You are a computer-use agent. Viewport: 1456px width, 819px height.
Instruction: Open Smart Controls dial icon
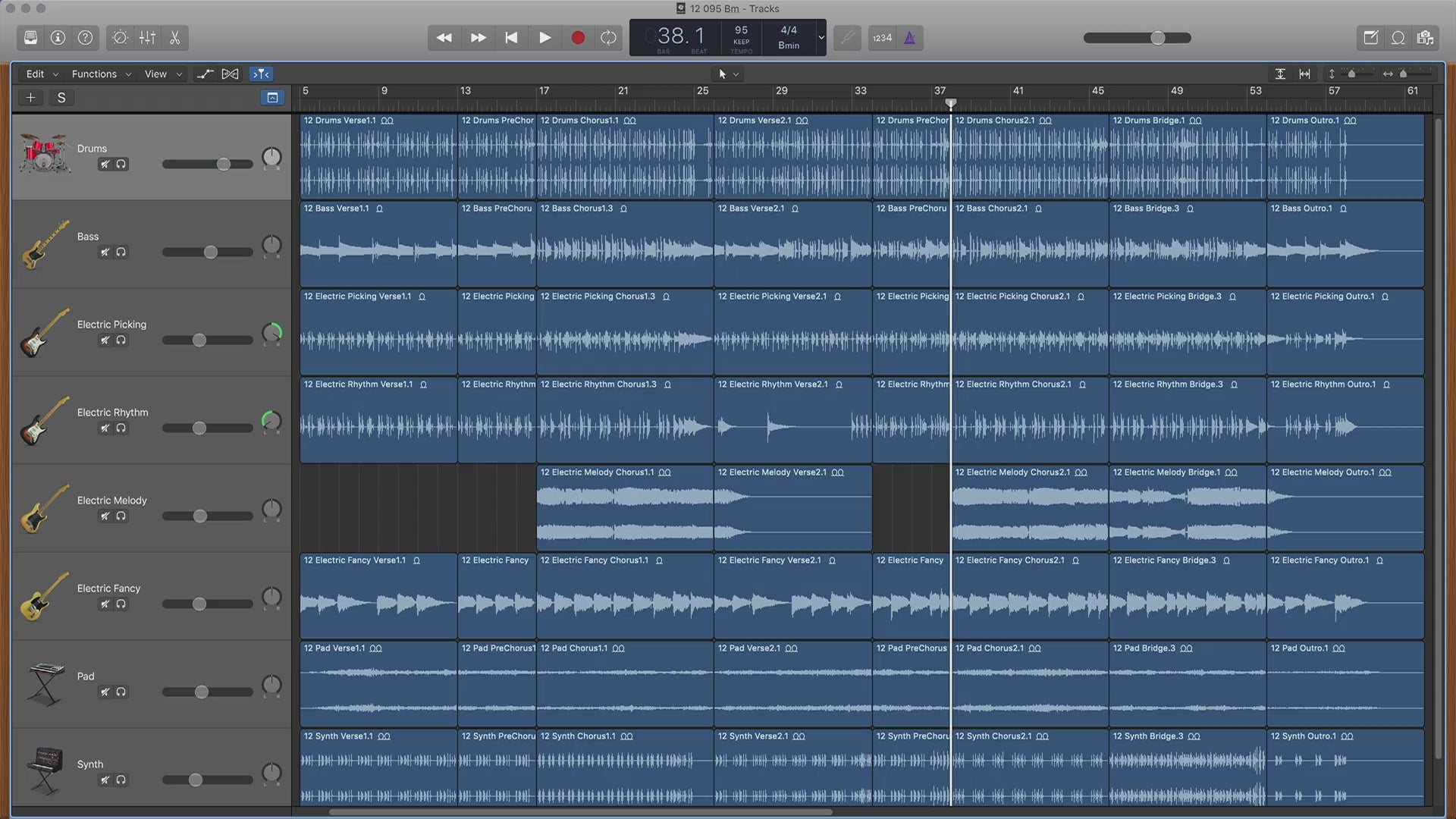pos(120,38)
